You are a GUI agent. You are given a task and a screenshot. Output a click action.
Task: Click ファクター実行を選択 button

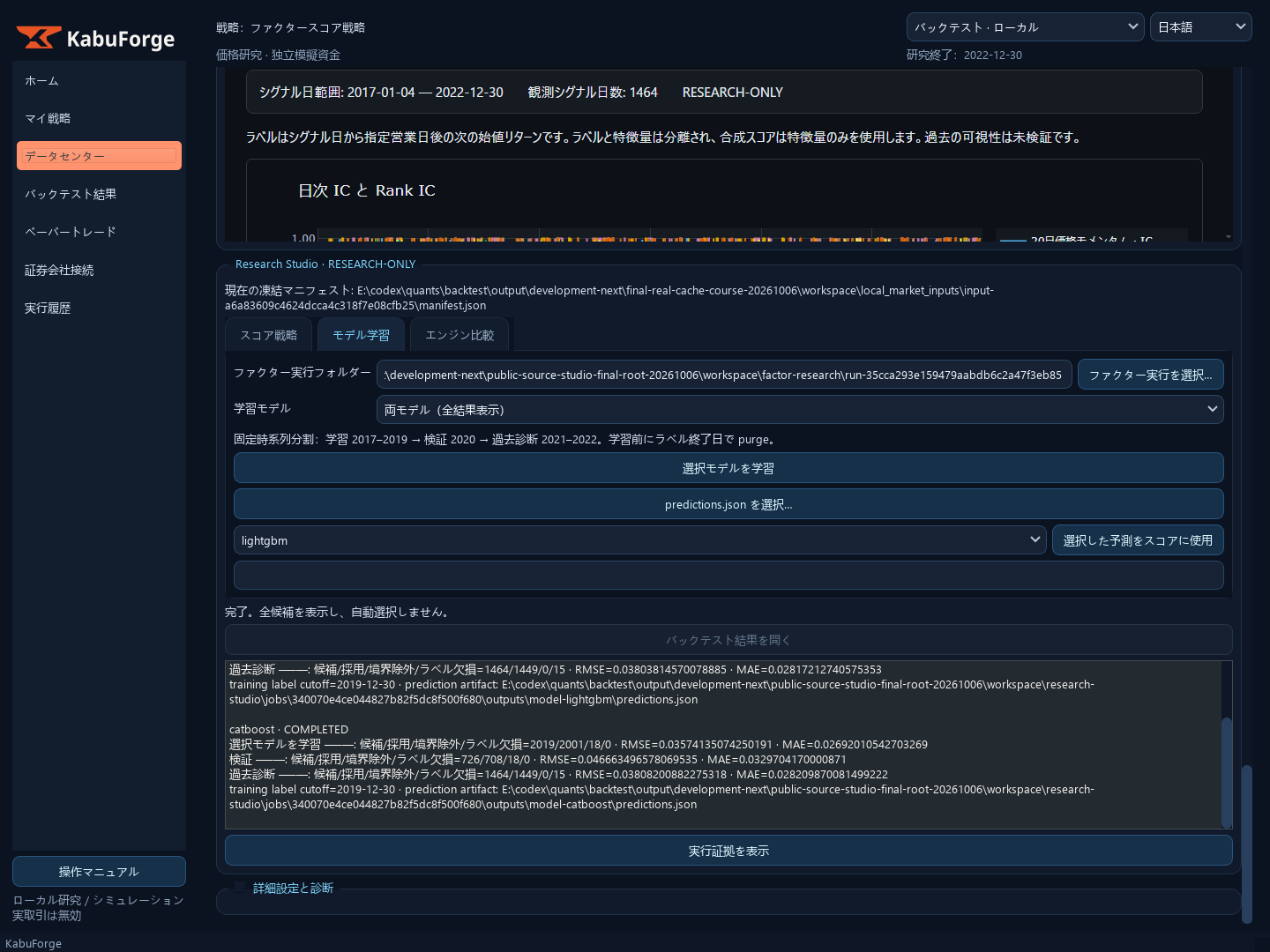coord(1150,375)
